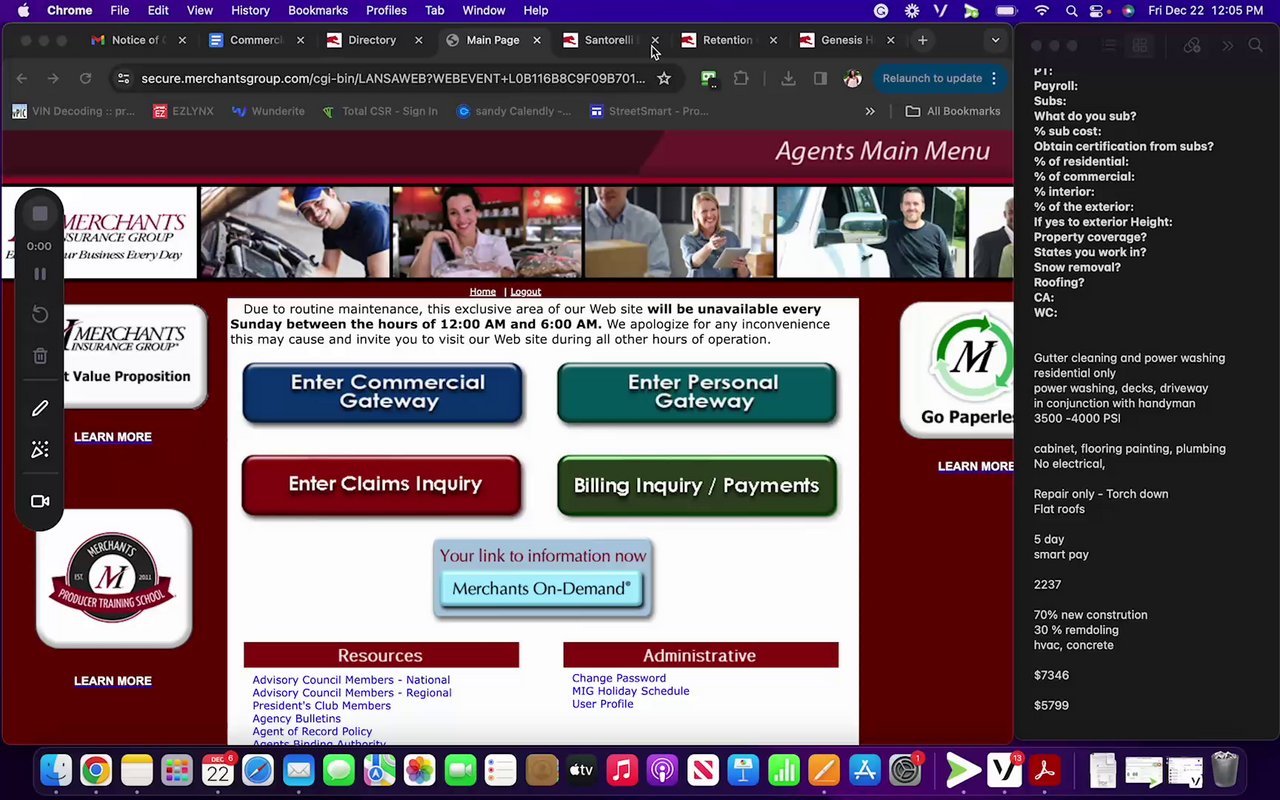
Task: Open the Wunderite bookmark
Action: click(268, 111)
